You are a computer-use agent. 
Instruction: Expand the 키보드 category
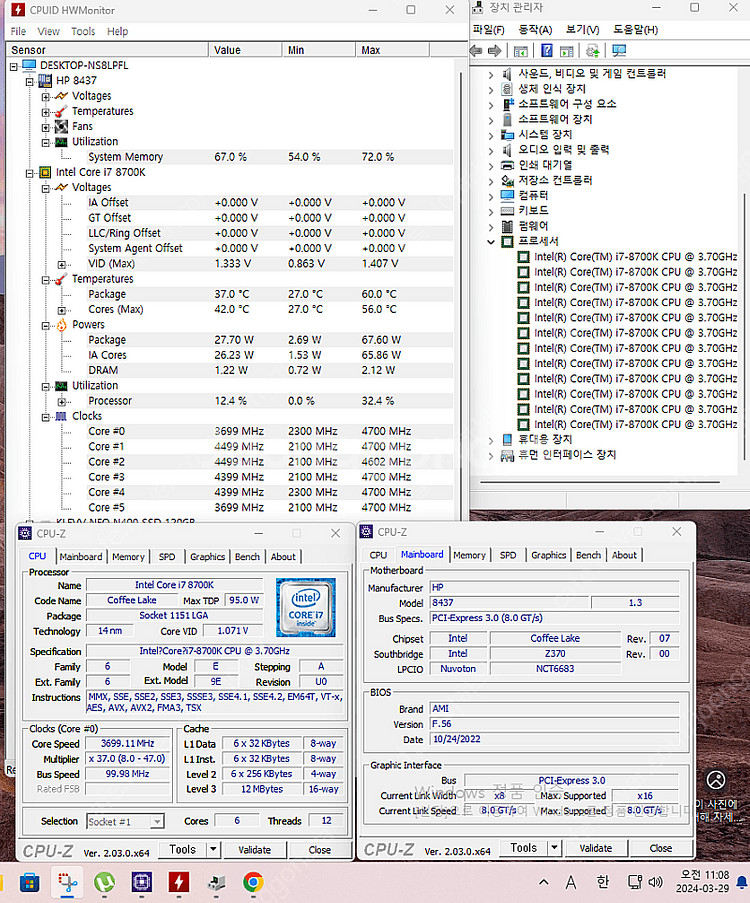point(491,211)
